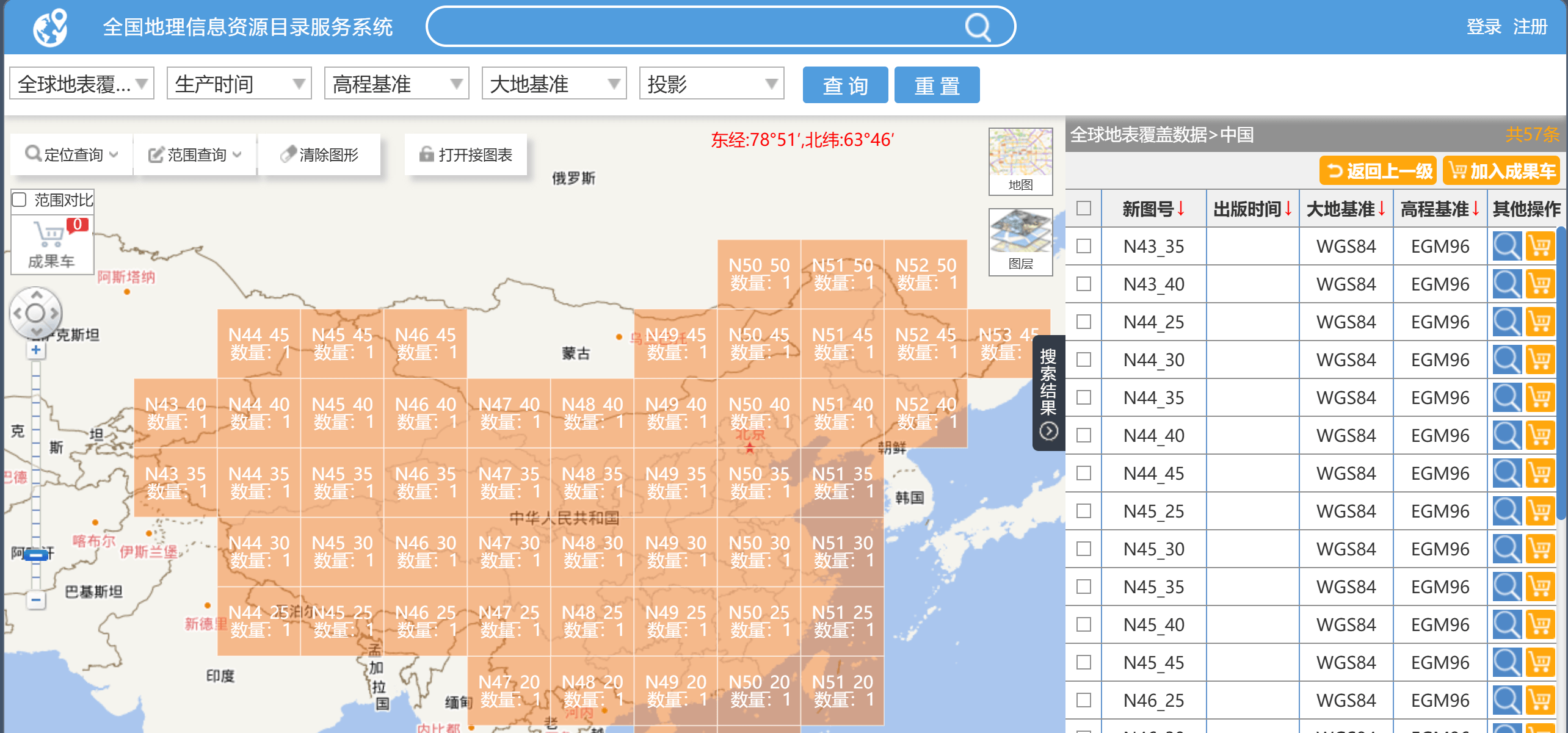Viewport: 1568px width, 733px height.
Task: Sort table by 大地基准 column
Action: (1346, 209)
